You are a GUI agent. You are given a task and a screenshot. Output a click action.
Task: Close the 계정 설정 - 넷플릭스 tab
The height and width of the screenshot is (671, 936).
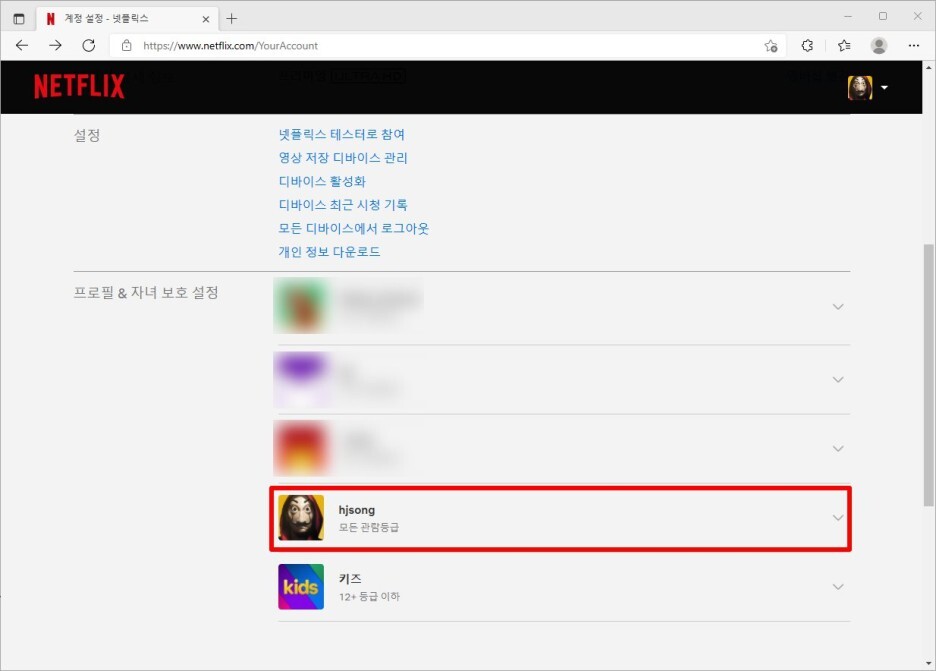pyautogui.click(x=206, y=19)
